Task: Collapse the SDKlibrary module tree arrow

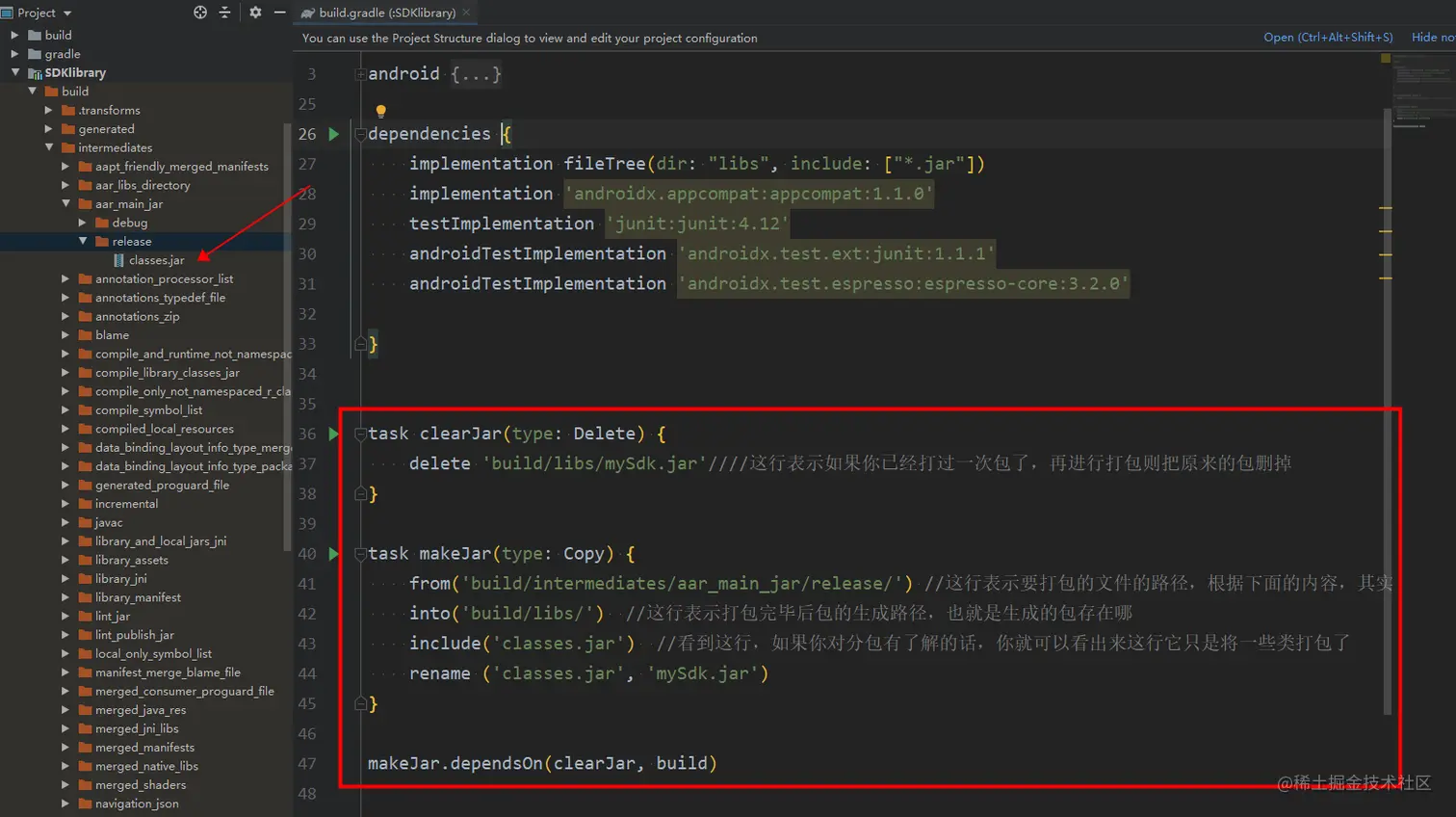Action: (15, 72)
